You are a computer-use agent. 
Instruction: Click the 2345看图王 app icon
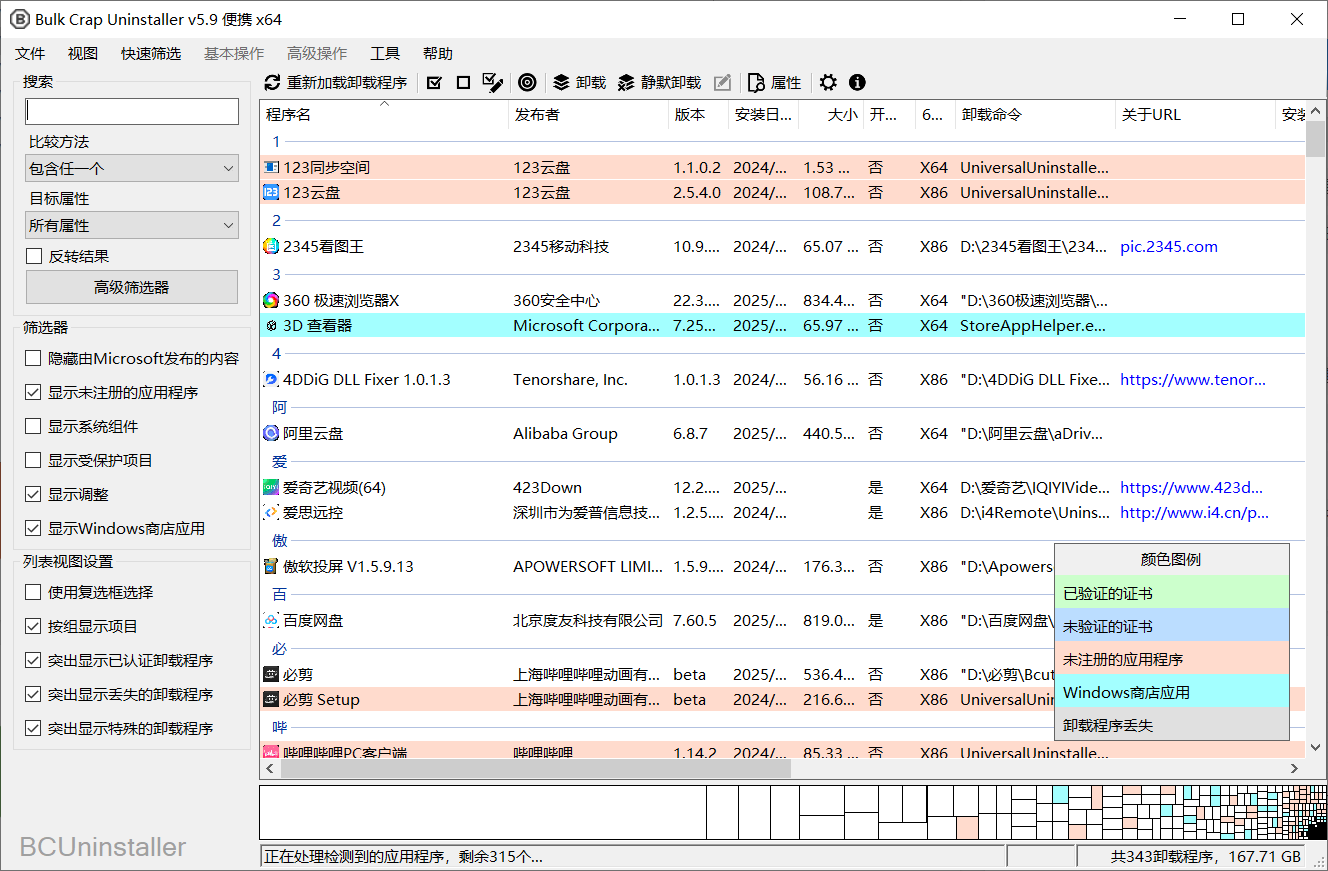coord(271,246)
